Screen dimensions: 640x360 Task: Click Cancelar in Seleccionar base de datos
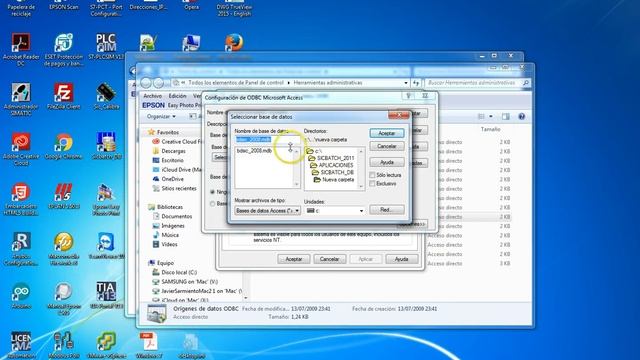[387, 146]
